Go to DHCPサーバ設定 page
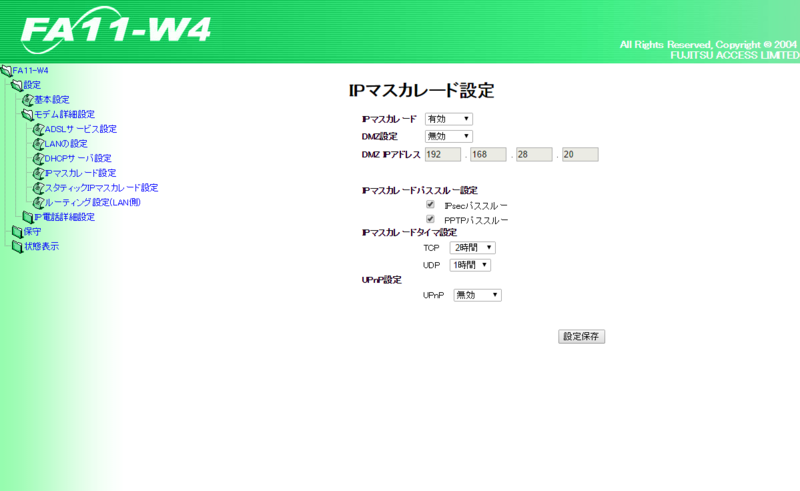Screen dimensions: 800x491 [78, 158]
